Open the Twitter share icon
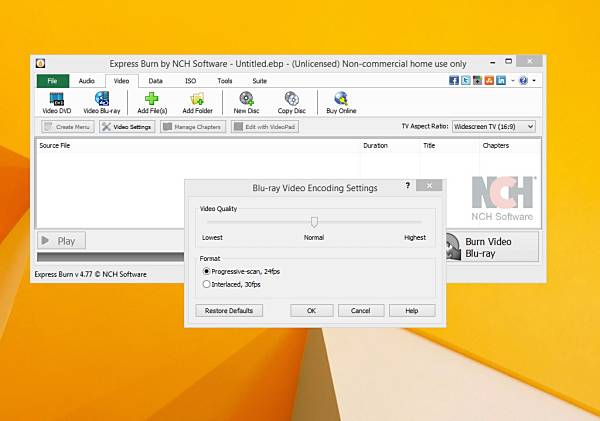The image size is (600, 421). [x=466, y=80]
